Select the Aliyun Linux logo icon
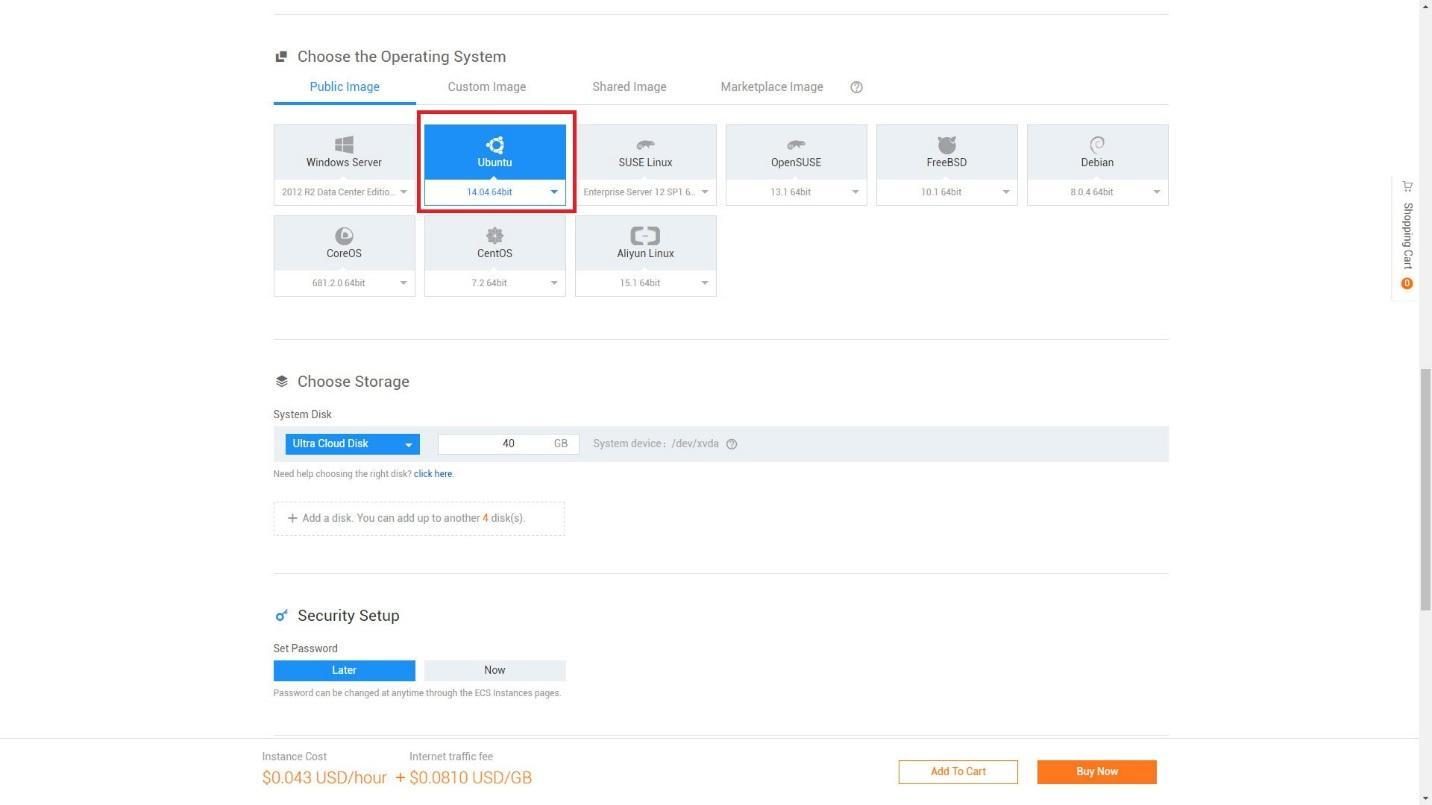 [645, 236]
